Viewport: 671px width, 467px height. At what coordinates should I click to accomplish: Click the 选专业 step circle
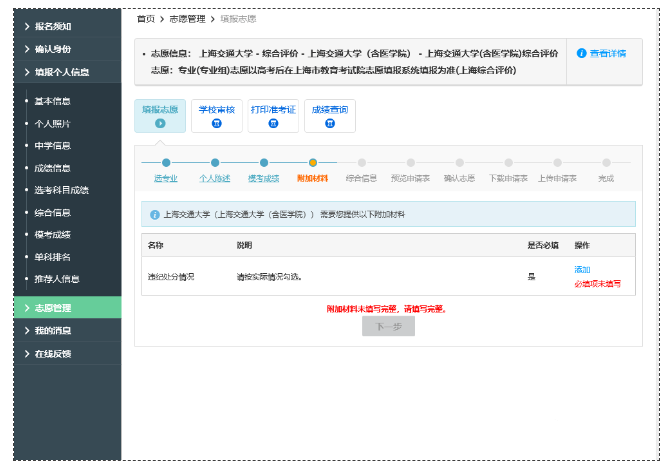pos(166,162)
